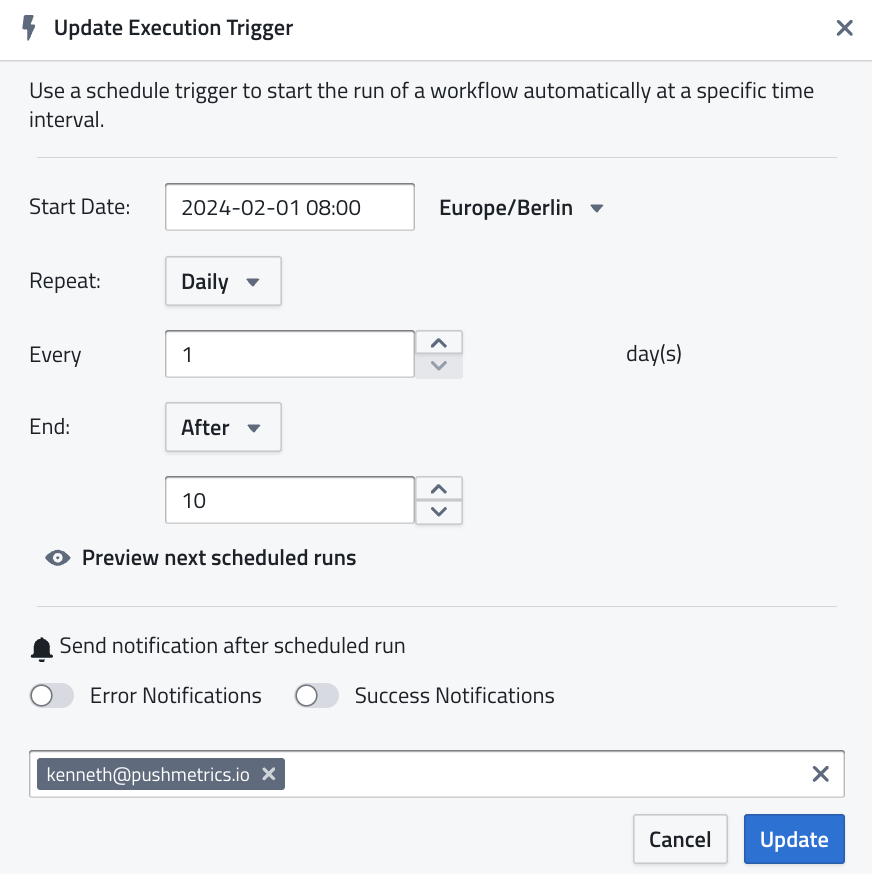Image resolution: width=872 pixels, height=874 pixels.
Task: Click the eye icon beside Preview runs
Action: click(x=58, y=558)
